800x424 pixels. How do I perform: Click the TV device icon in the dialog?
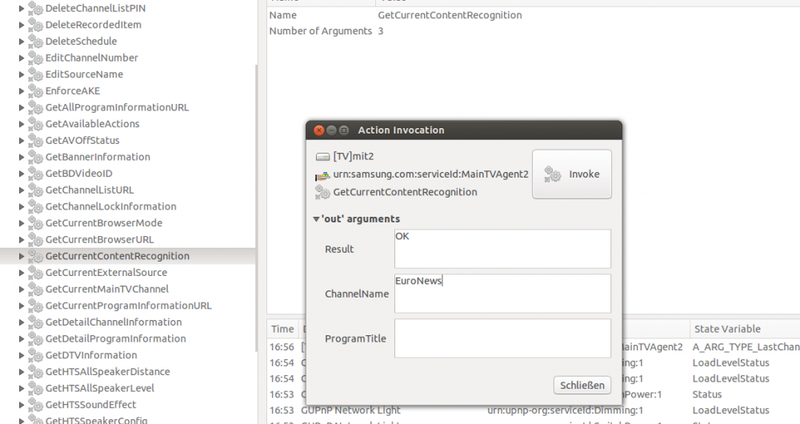point(322,157)
